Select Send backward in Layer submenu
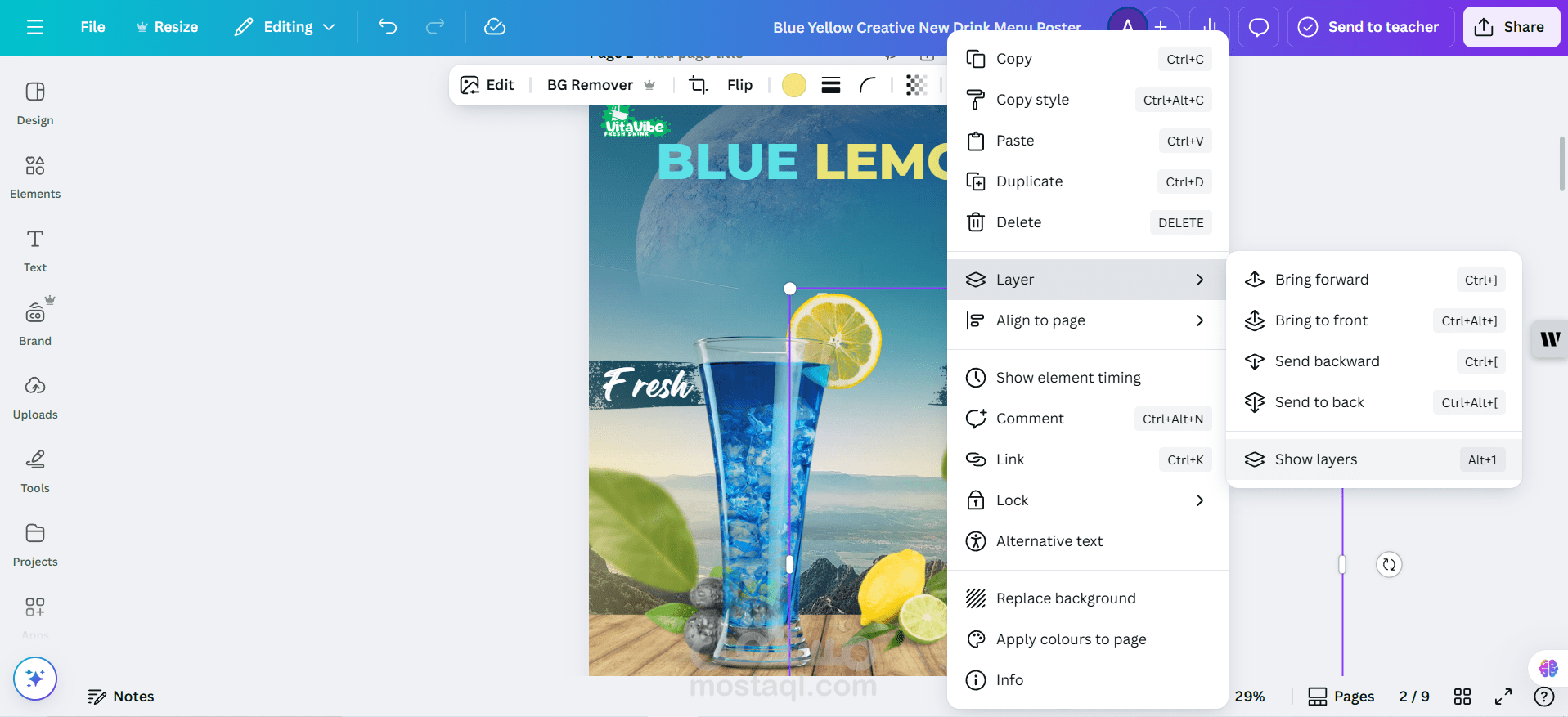Image resolution: width=1568 pixels, height=717 pixels. [1374, 361]
